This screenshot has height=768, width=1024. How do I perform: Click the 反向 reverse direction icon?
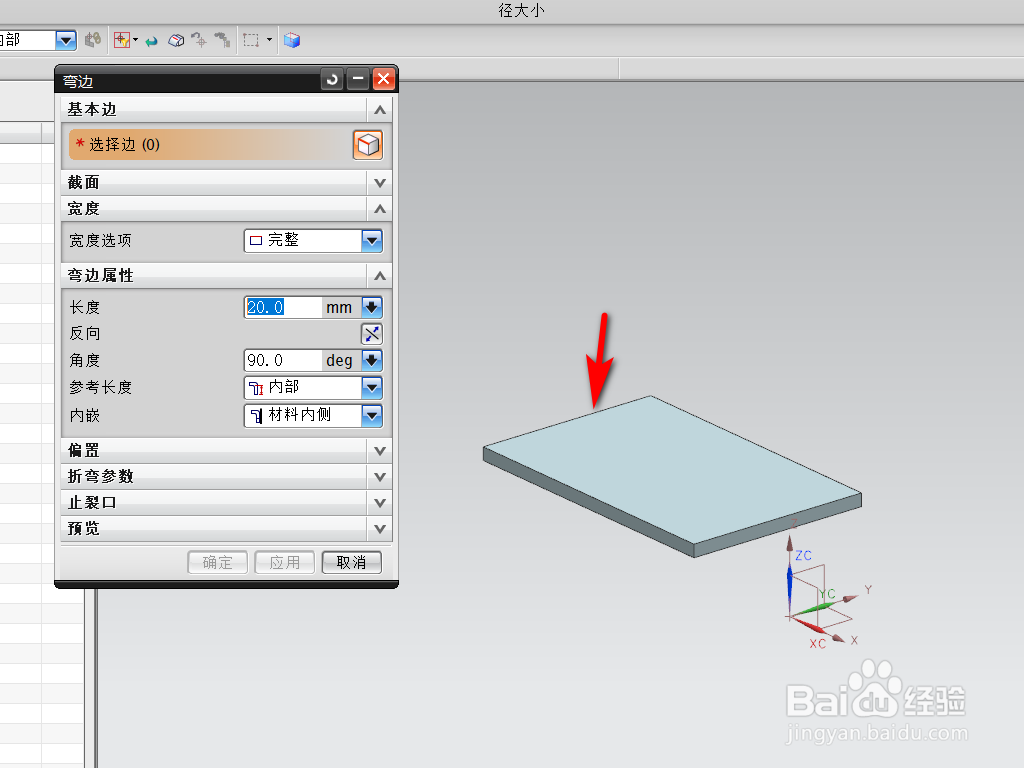pos(372,334)
